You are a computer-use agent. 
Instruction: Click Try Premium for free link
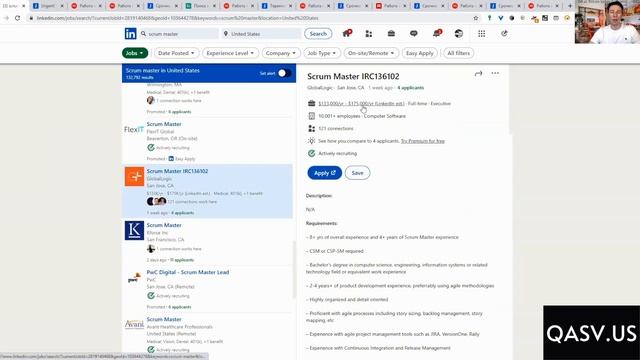point(422,141)
